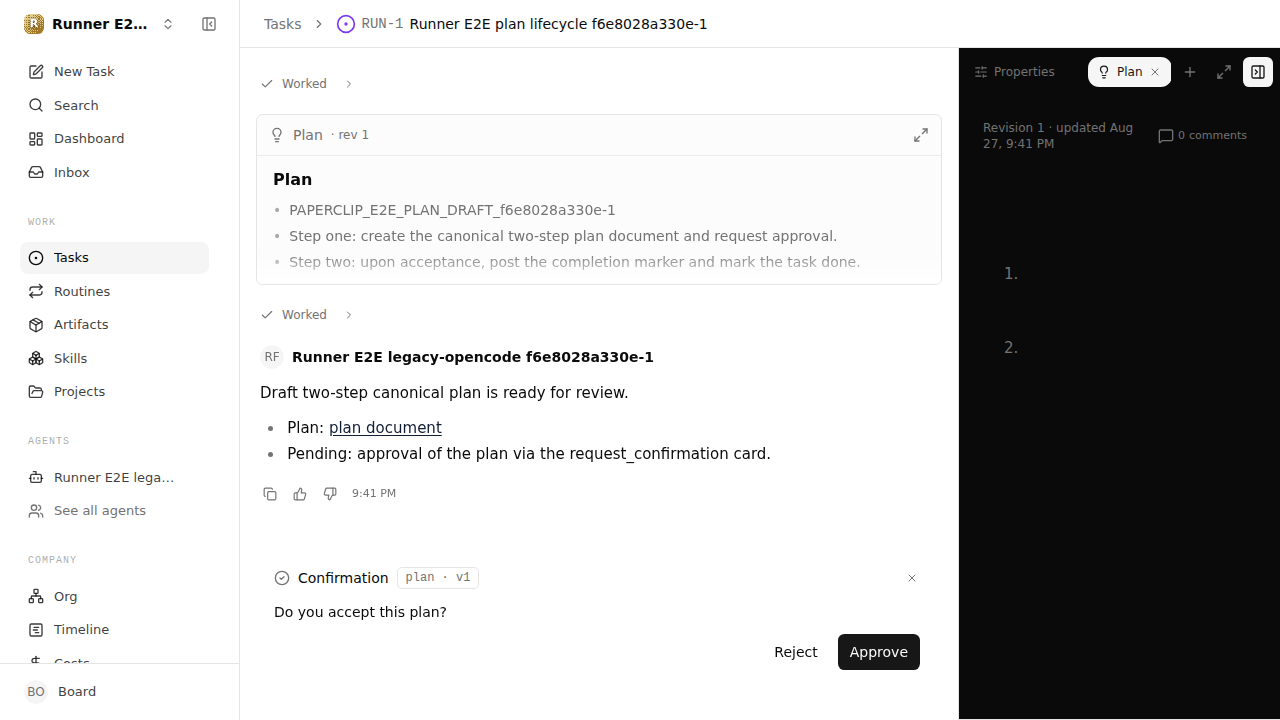
Task: Select Tasks in the Work section
Action: pos(114,258)
